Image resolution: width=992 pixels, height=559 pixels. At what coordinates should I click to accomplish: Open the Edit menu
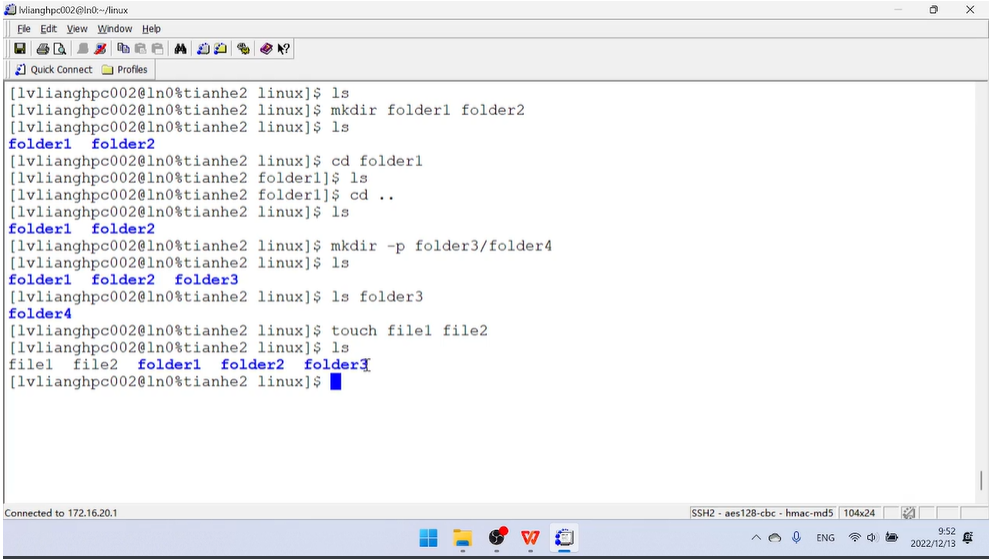click(x=48, y=28)
